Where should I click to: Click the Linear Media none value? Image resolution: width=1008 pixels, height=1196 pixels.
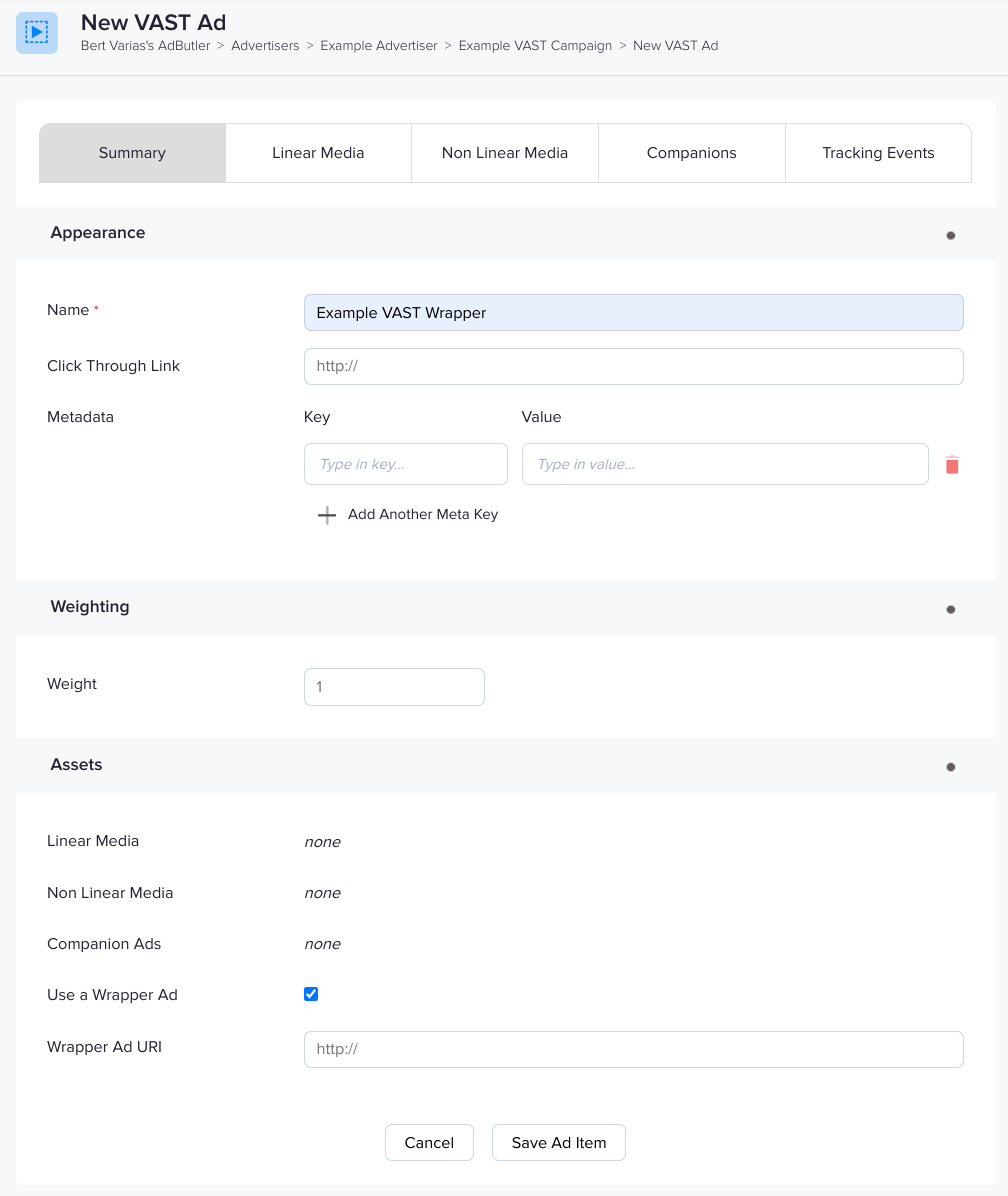(323, 842)
